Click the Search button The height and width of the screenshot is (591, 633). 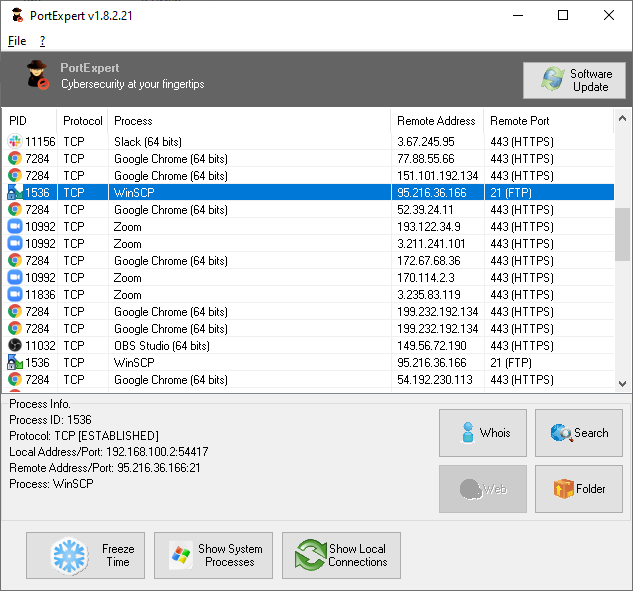click(x=579, y=433)
